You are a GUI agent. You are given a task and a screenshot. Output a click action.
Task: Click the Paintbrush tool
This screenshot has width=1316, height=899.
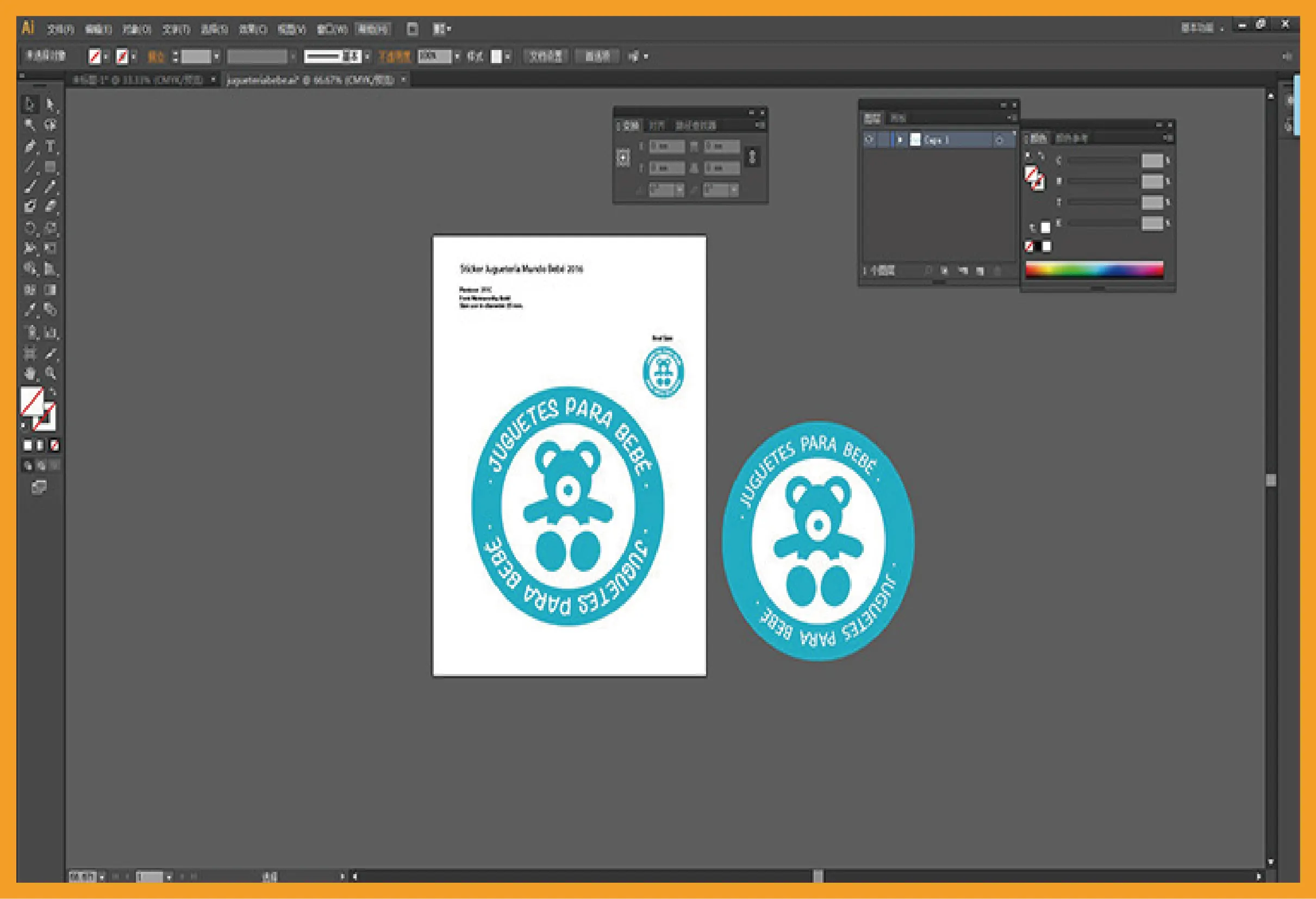(x=30, y=186)
